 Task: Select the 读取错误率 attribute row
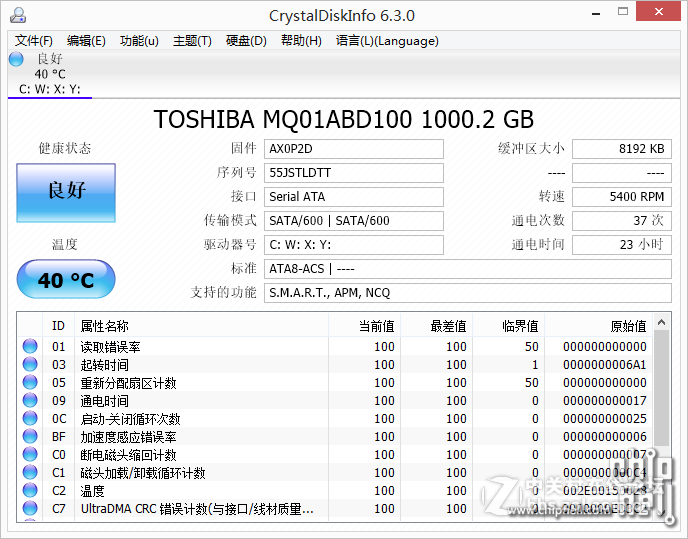coord(335,346)
